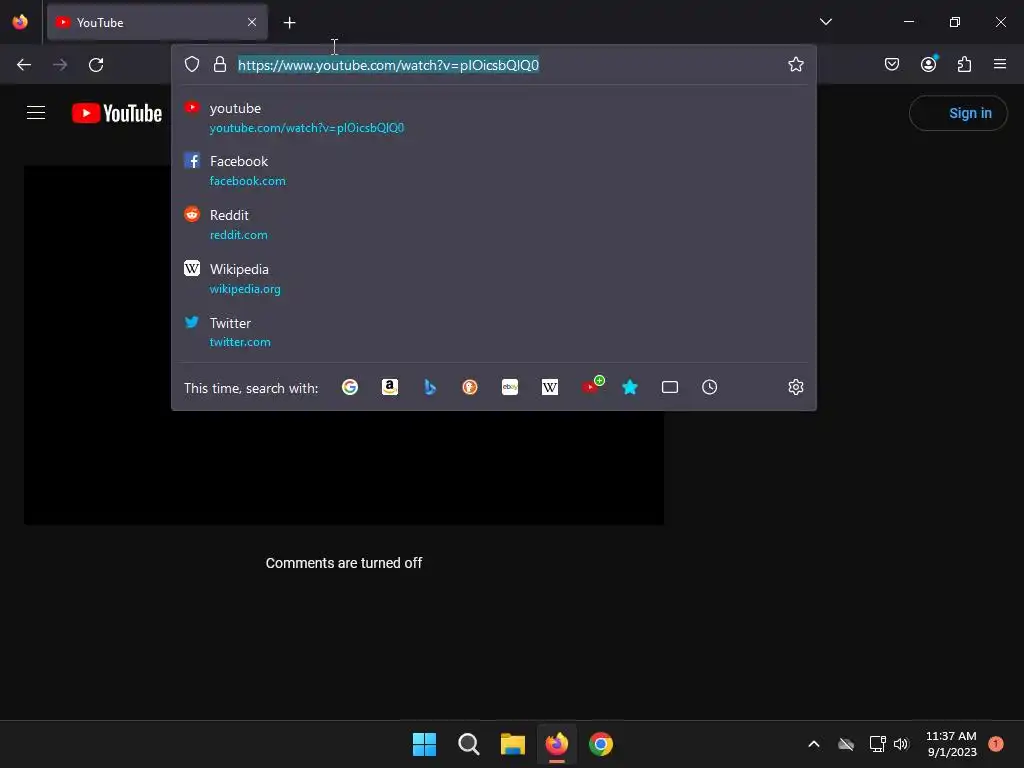The image size is (1024, 768).
Task: Search bookmarks with star icon
Action: (630, 387)
